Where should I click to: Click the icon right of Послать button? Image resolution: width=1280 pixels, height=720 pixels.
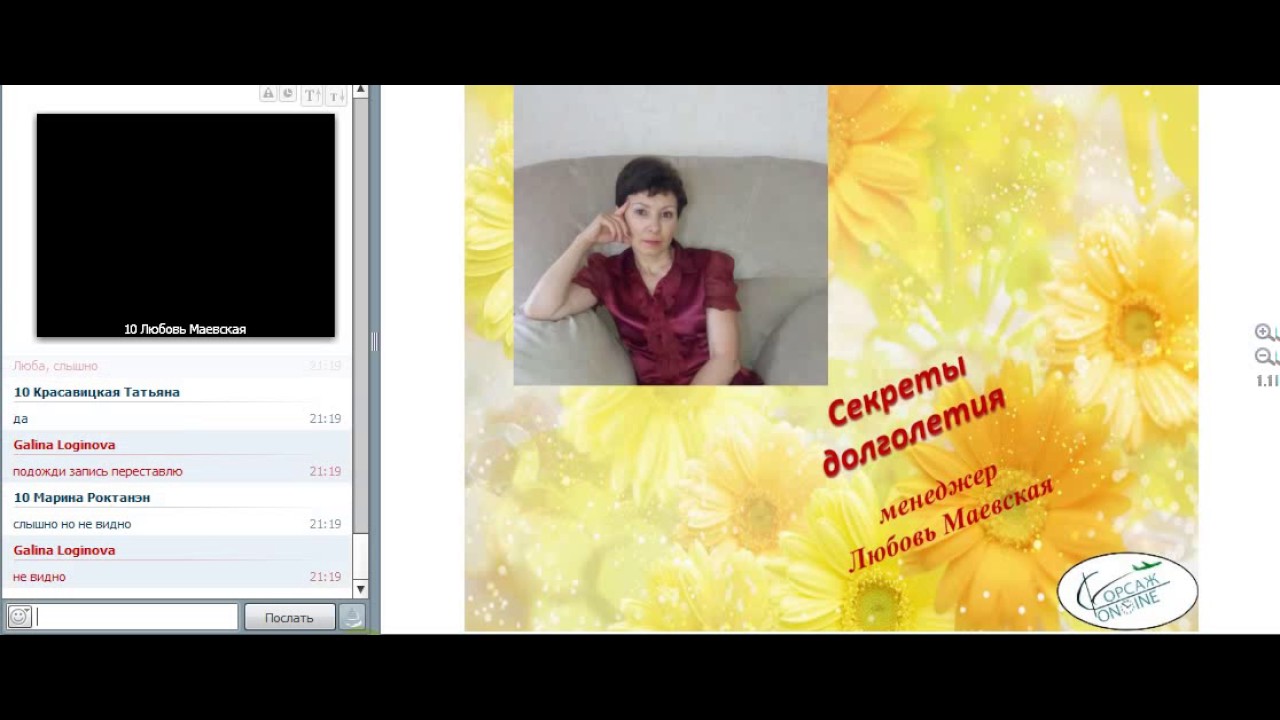click(352, 617)
